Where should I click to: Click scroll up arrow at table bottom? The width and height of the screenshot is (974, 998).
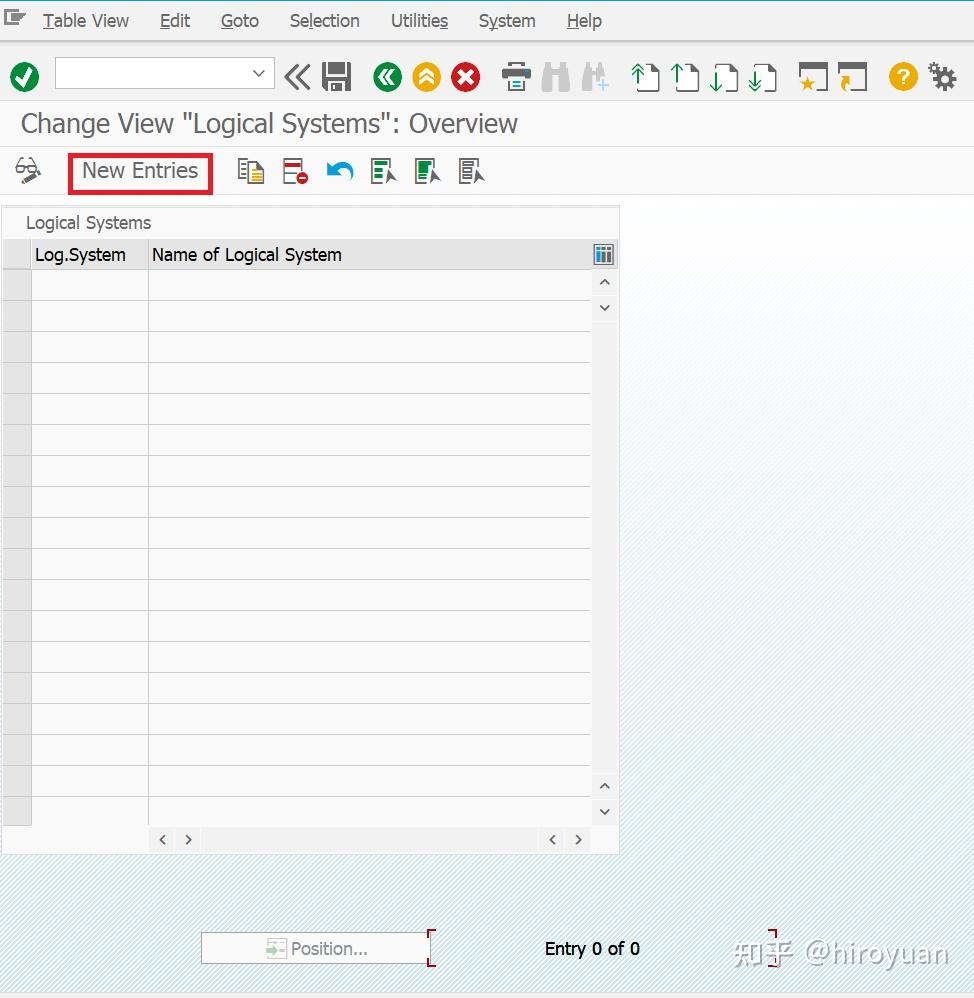pyautogui.click(x=605, y=786)
